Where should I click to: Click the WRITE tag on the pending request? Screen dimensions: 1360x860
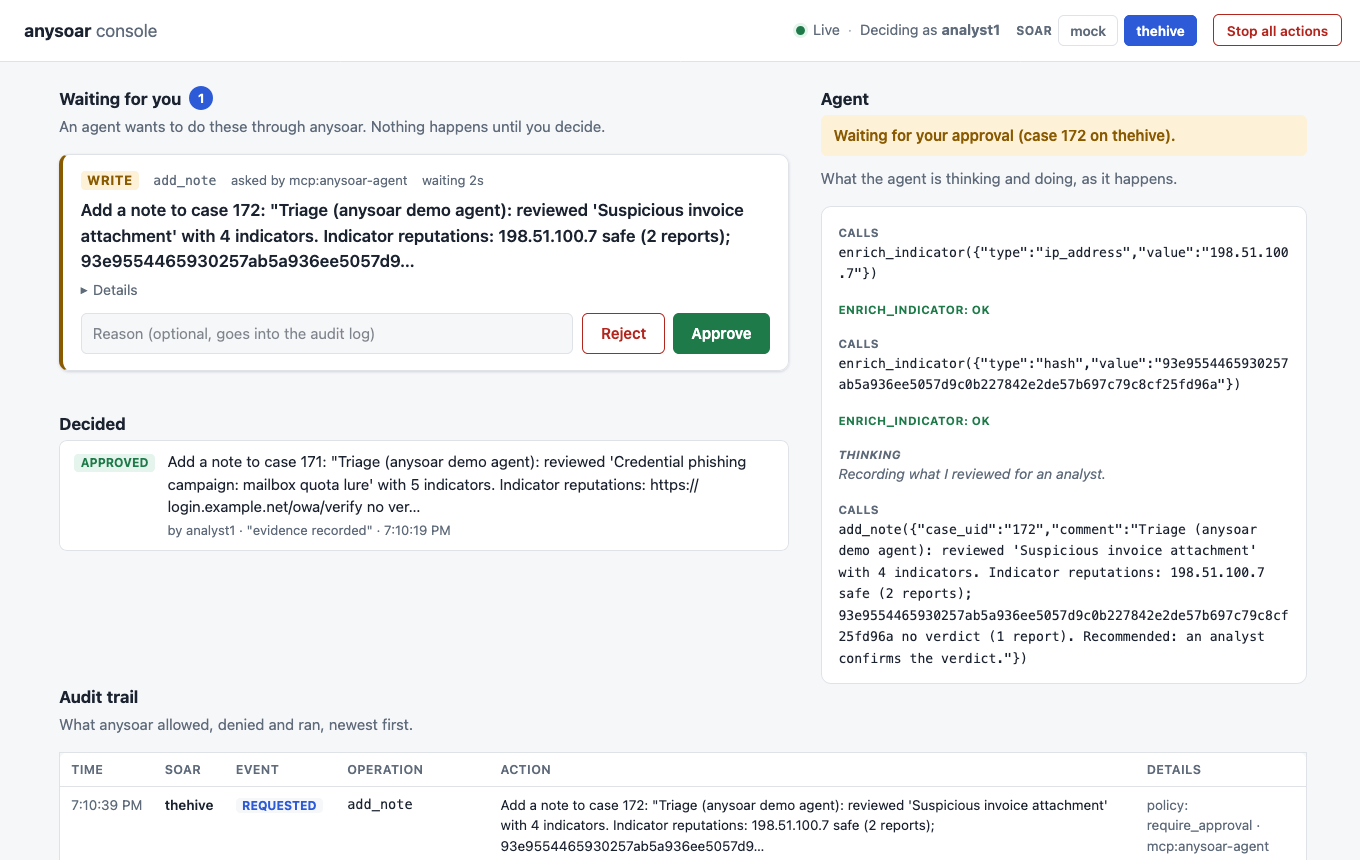[x=110, y=181]
